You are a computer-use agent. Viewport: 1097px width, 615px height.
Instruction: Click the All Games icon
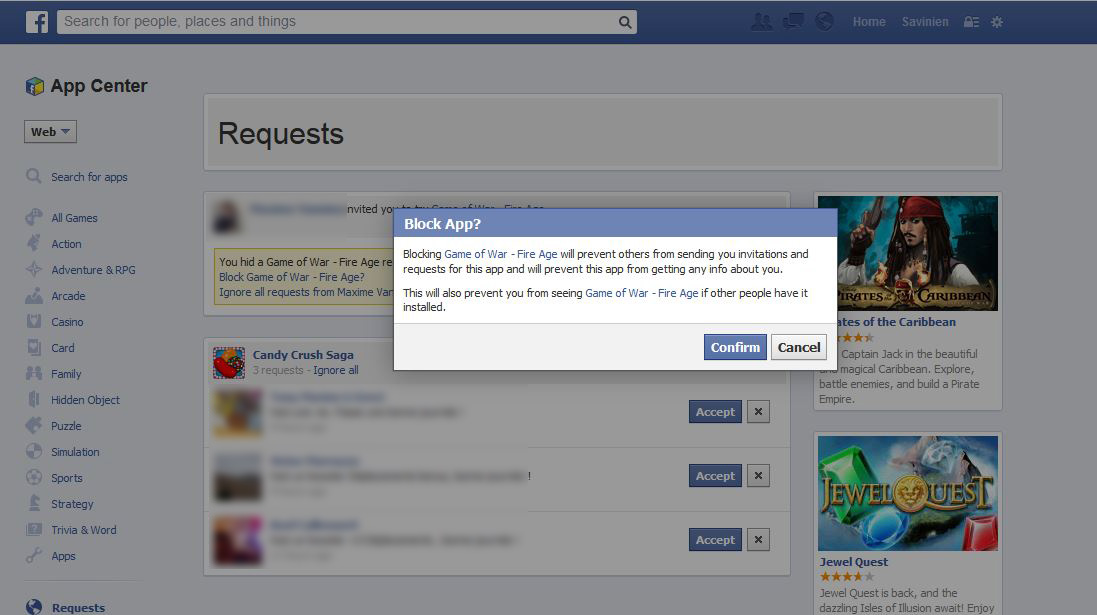(x=34, y=218)
